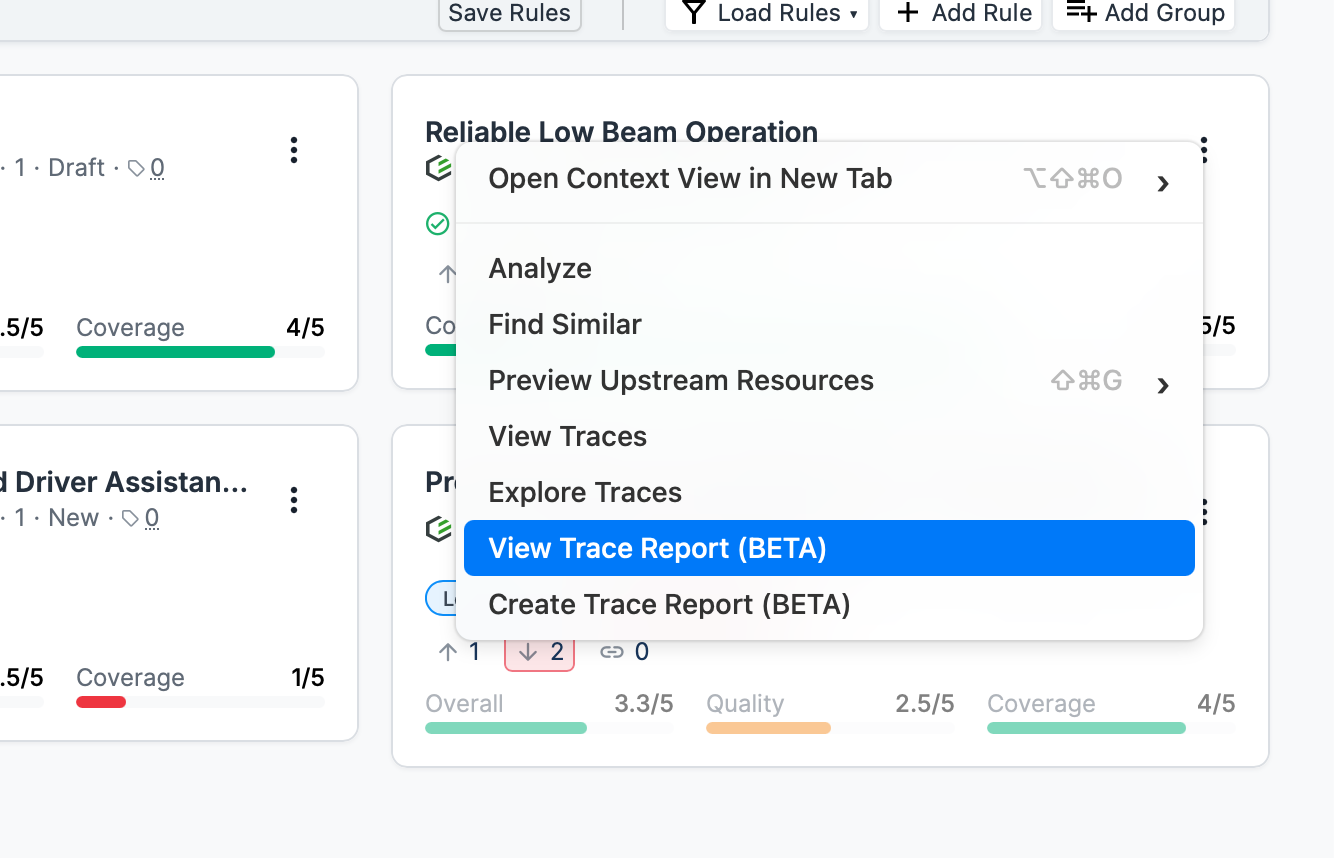The width and height of the screenshot is (1334, 858).
Task: Click the tag count 0 on Draft card
Action: click(x=157, y=168)
